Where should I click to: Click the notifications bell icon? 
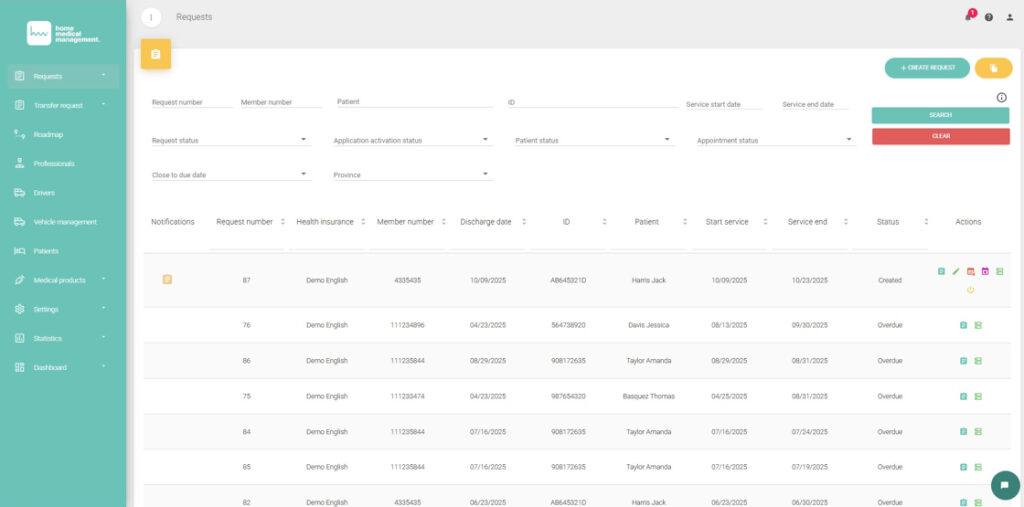pos(968,17)
